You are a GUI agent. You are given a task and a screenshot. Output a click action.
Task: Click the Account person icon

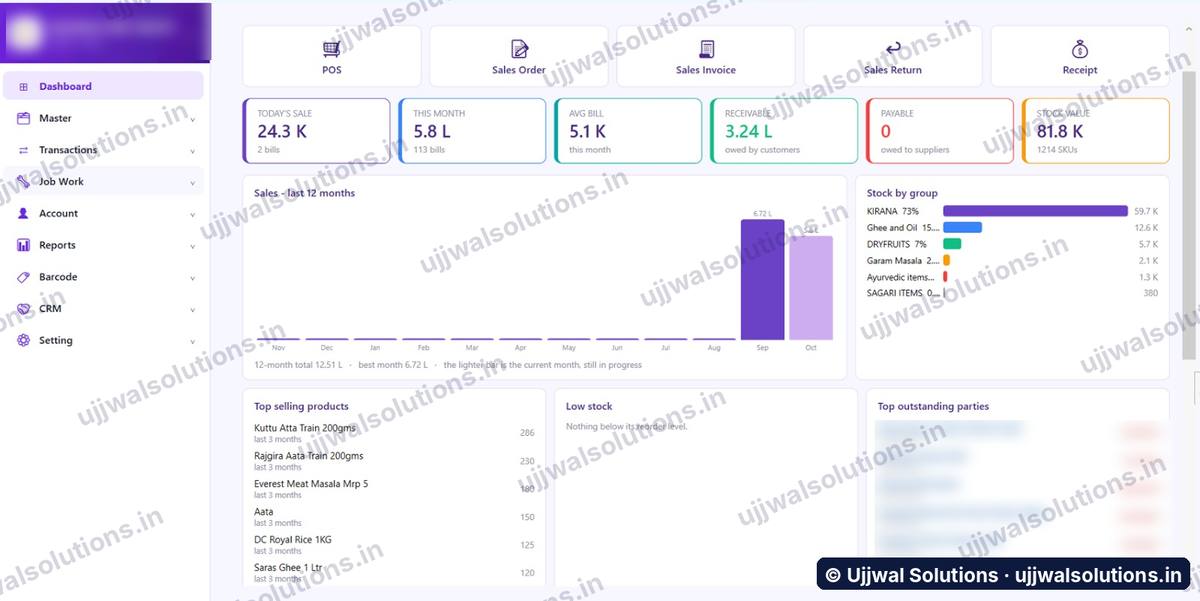pyautogui.click(x=23, y=213)
